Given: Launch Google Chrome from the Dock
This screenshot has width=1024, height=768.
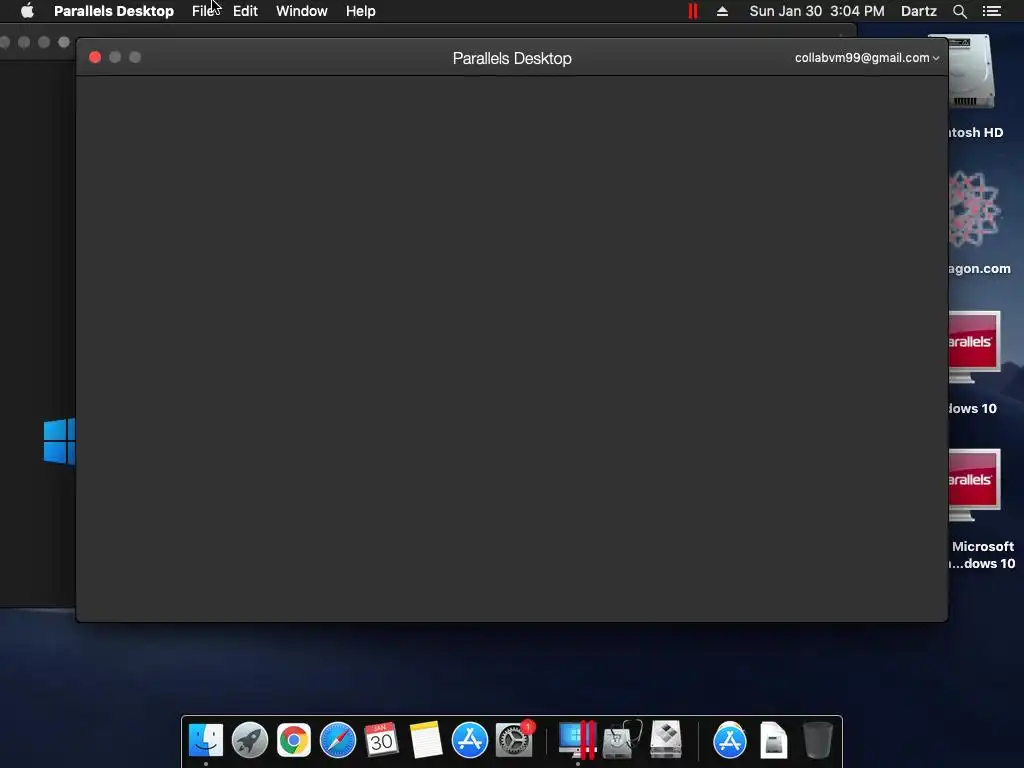Looking at the screenshot, I should [x=294, y=740].
